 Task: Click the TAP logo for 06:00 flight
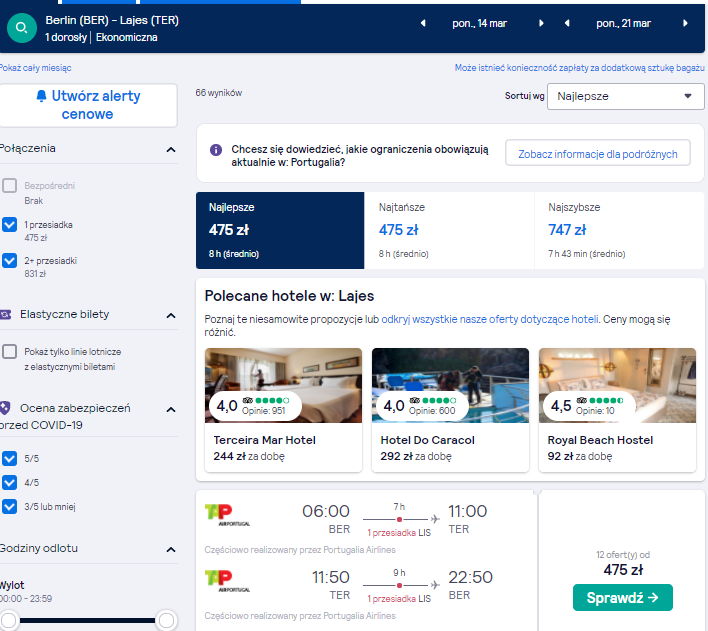[227, 515]
